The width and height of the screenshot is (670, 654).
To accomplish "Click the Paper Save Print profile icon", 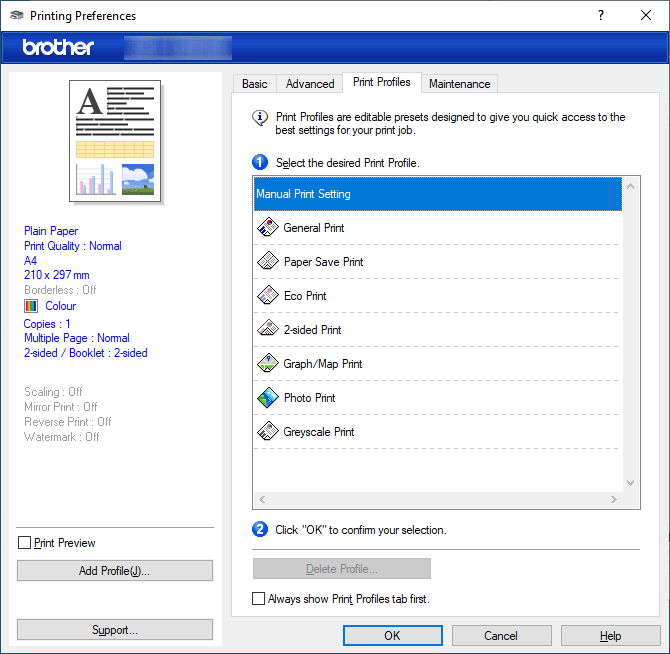I will click(267, 262).
